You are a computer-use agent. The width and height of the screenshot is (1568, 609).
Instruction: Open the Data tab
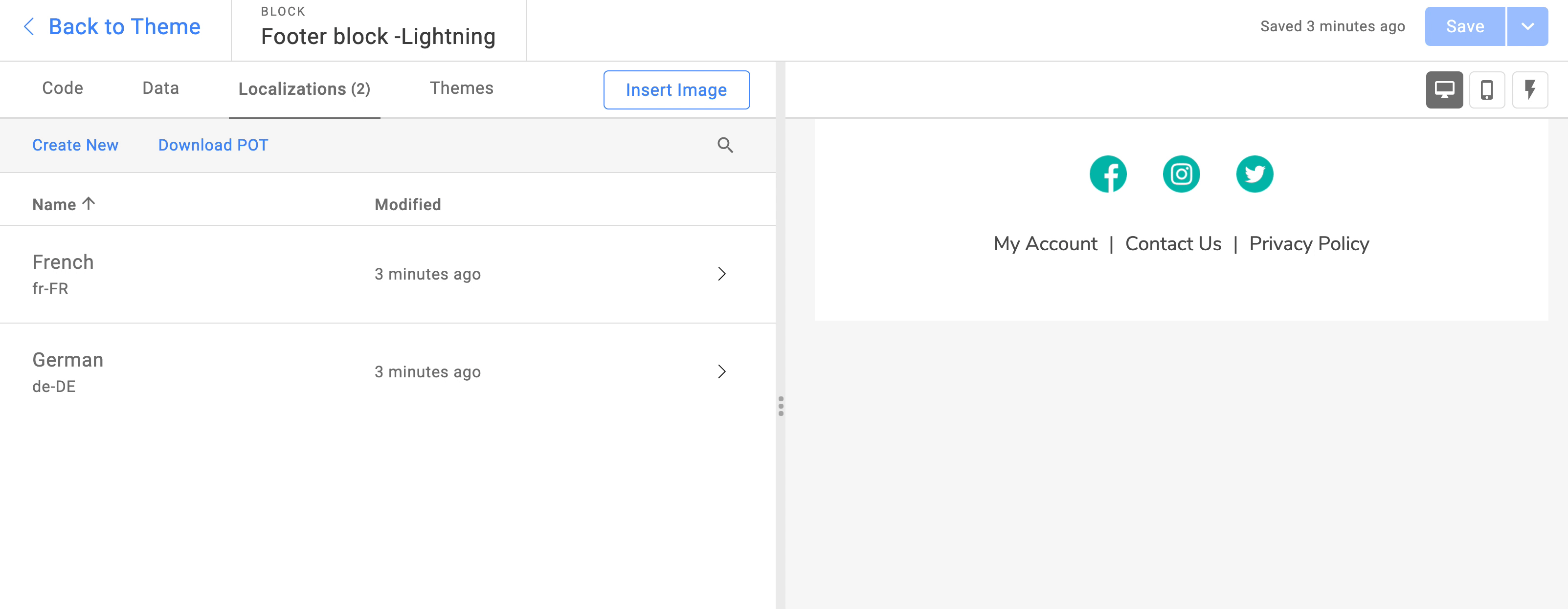pyautogui.click(x=161, y=88)
